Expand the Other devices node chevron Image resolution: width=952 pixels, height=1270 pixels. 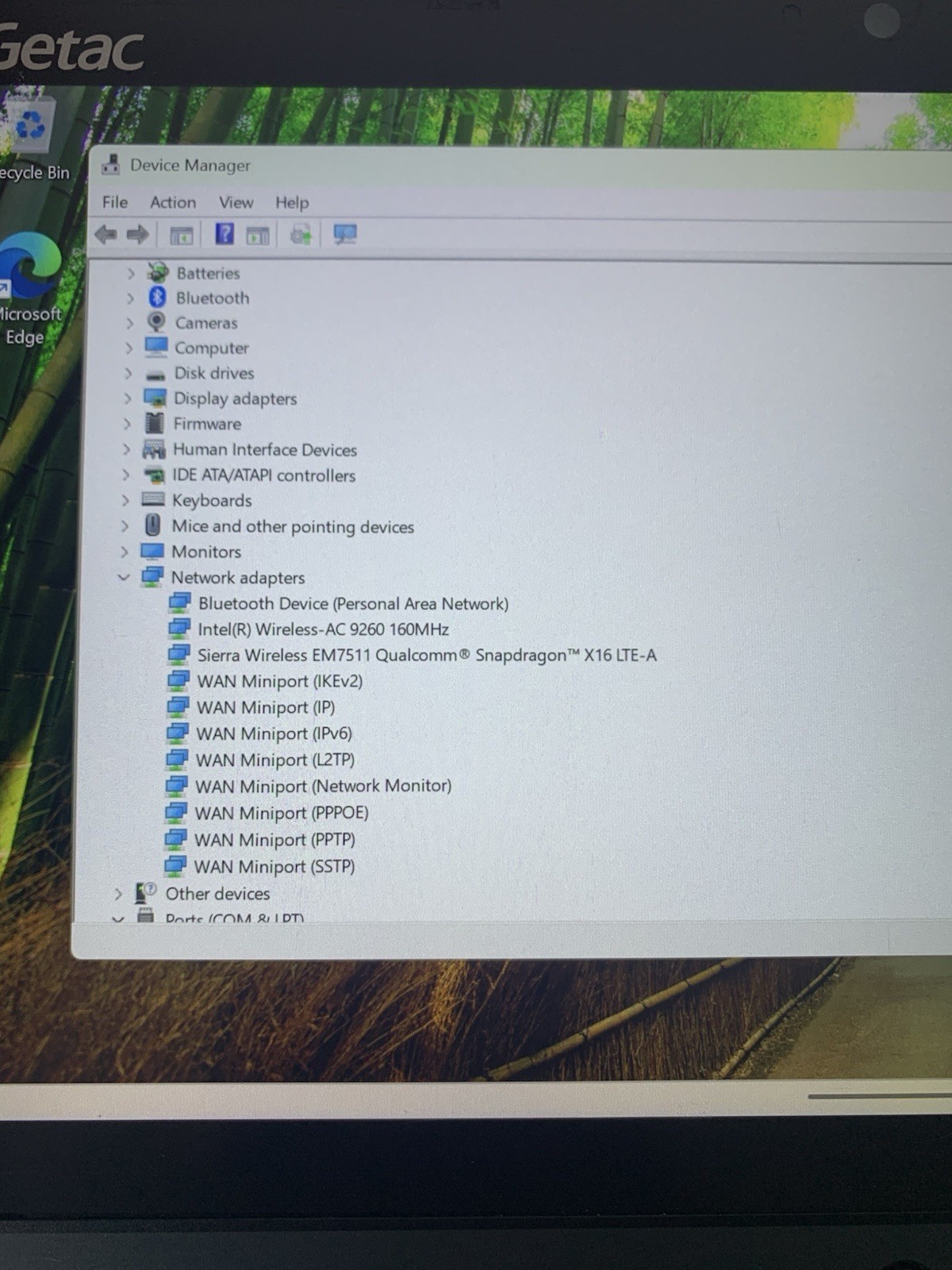(118, 894)
